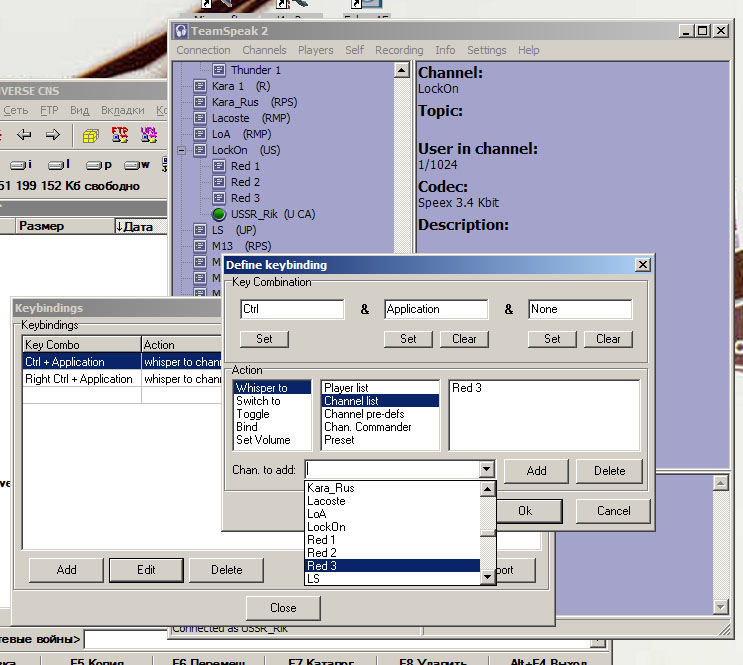
Task: Choose LockOn in channel dropdown list
Action: [x=392, y=527]
